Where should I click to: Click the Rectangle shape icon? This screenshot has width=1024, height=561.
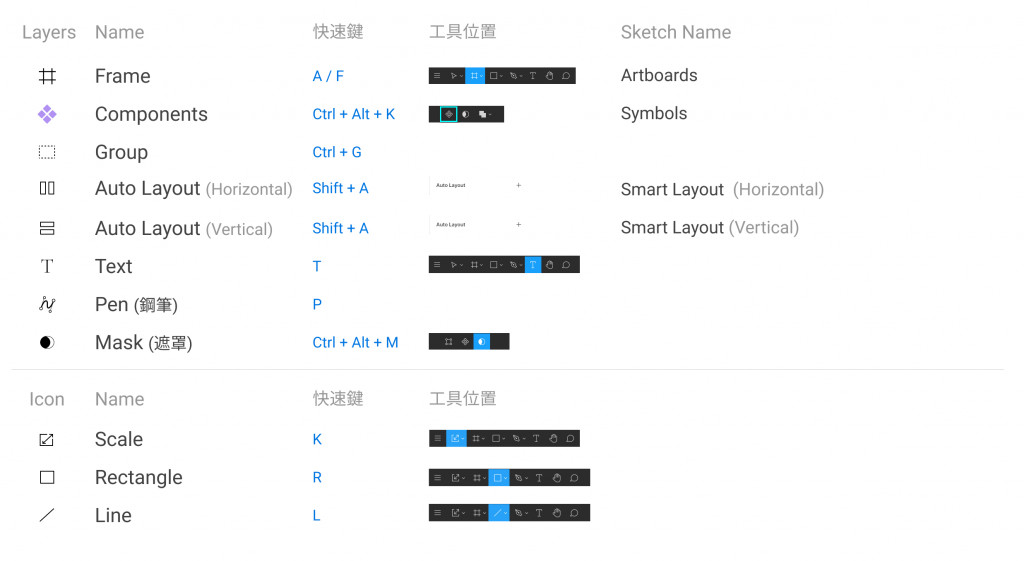[x=47, y=477]
